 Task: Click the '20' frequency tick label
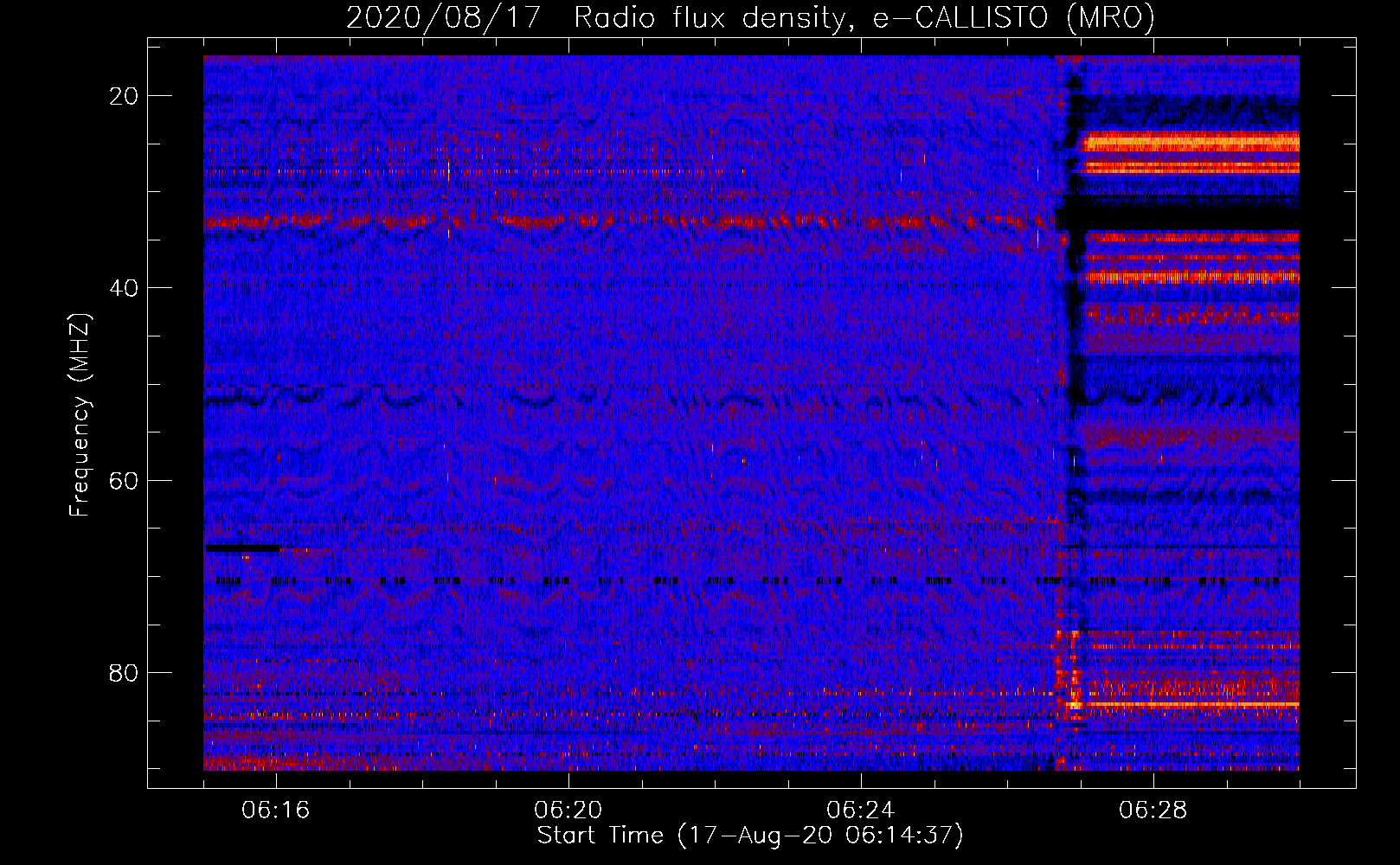coord(125,96)
